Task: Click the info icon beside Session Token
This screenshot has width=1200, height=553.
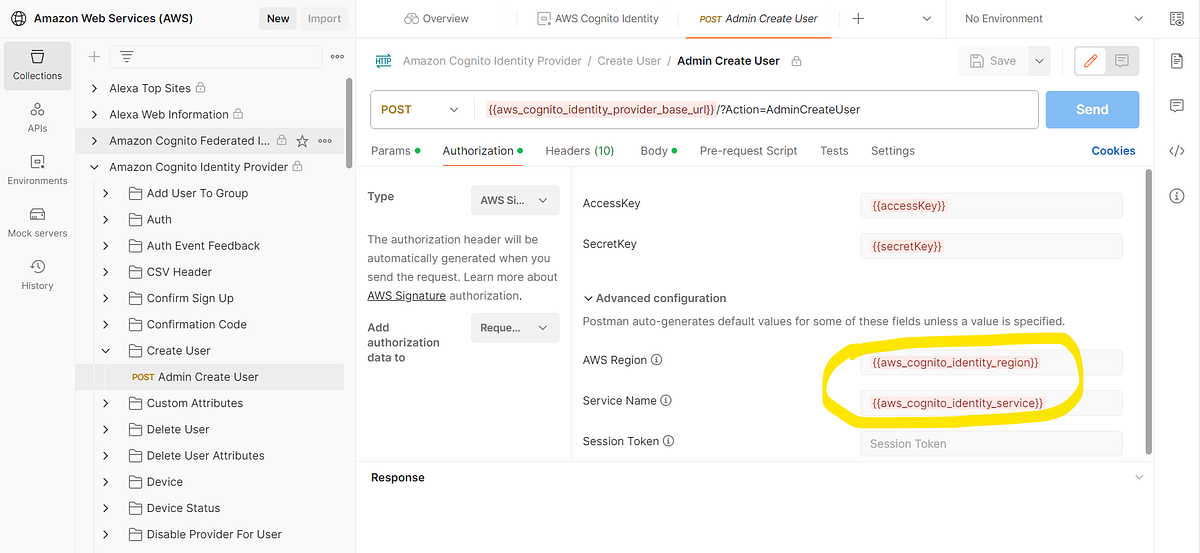Action: coord(669,441)
